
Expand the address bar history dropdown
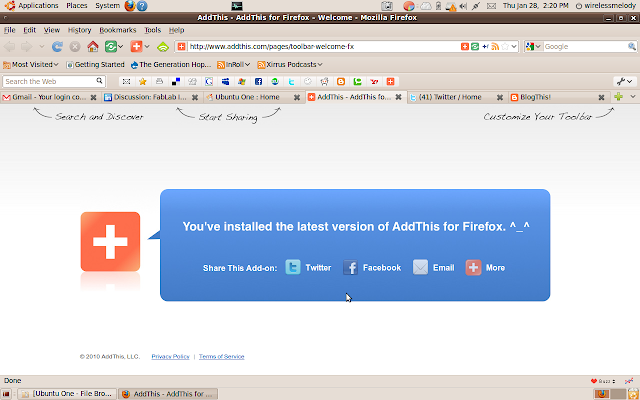tap(514, 47)
